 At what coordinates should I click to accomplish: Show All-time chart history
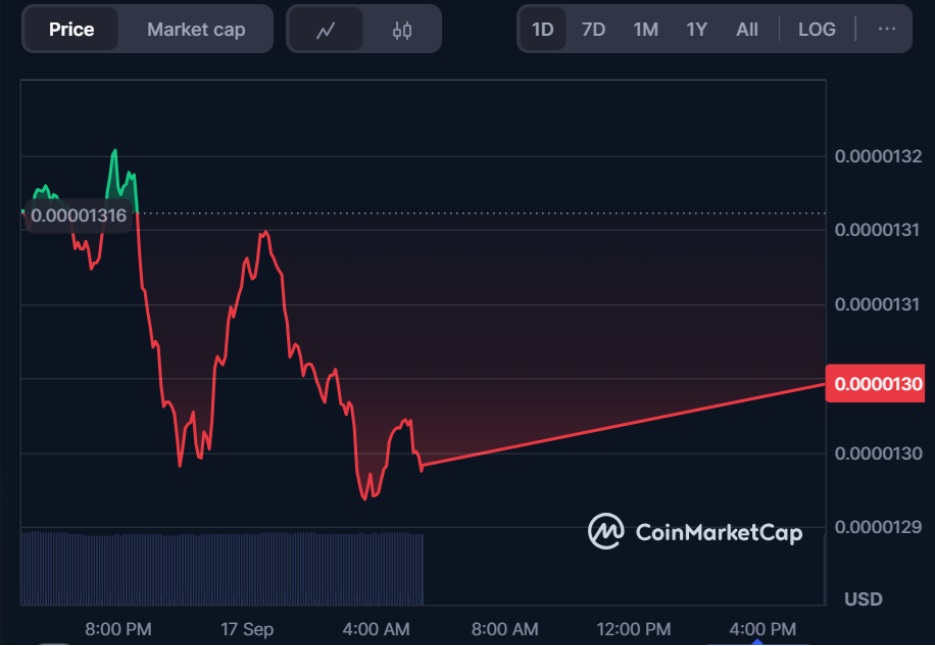pyautogui.click(x=746, y=29)
